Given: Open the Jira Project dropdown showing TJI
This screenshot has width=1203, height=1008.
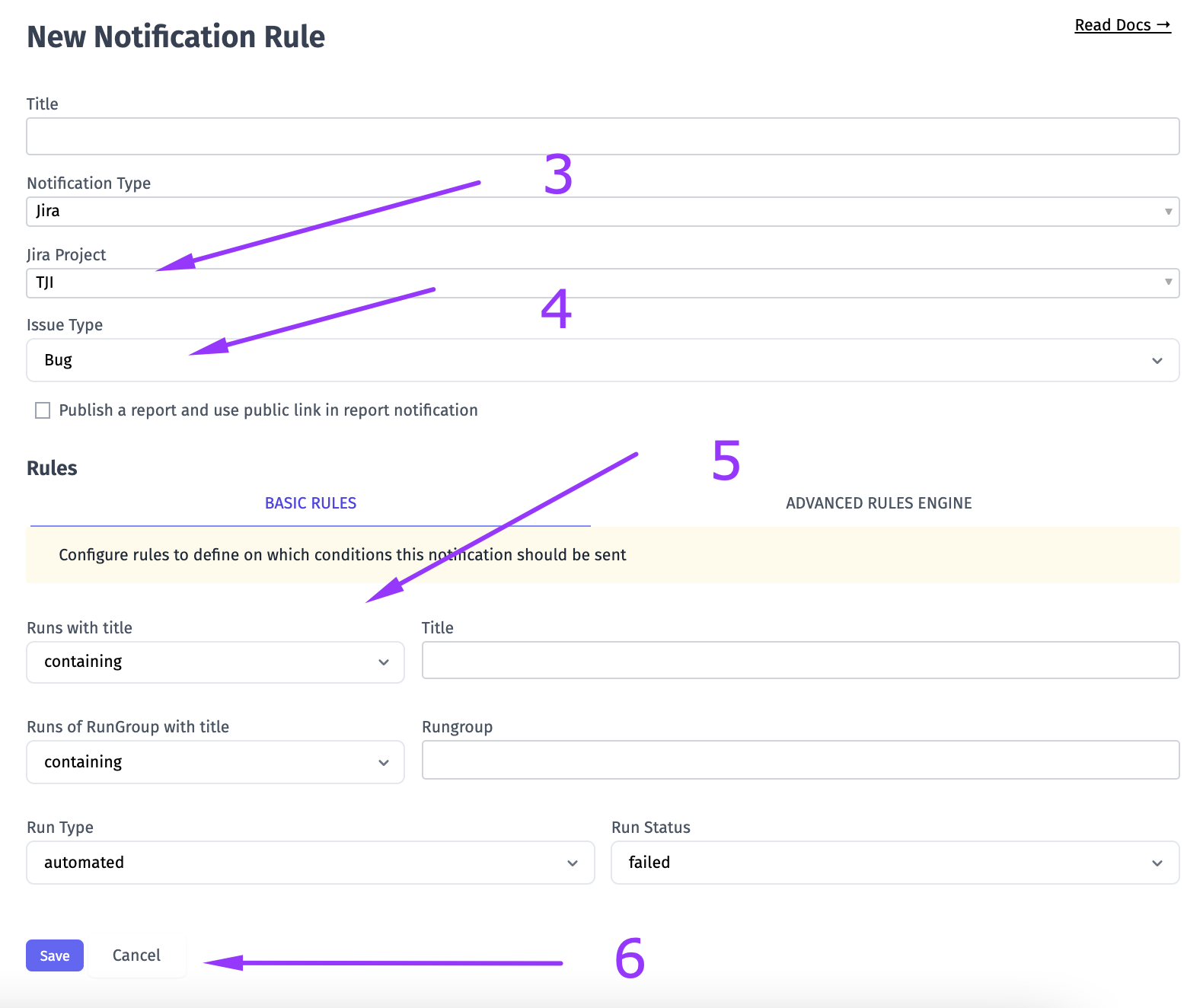Looking at the screenshot, I should click(603, 282).
